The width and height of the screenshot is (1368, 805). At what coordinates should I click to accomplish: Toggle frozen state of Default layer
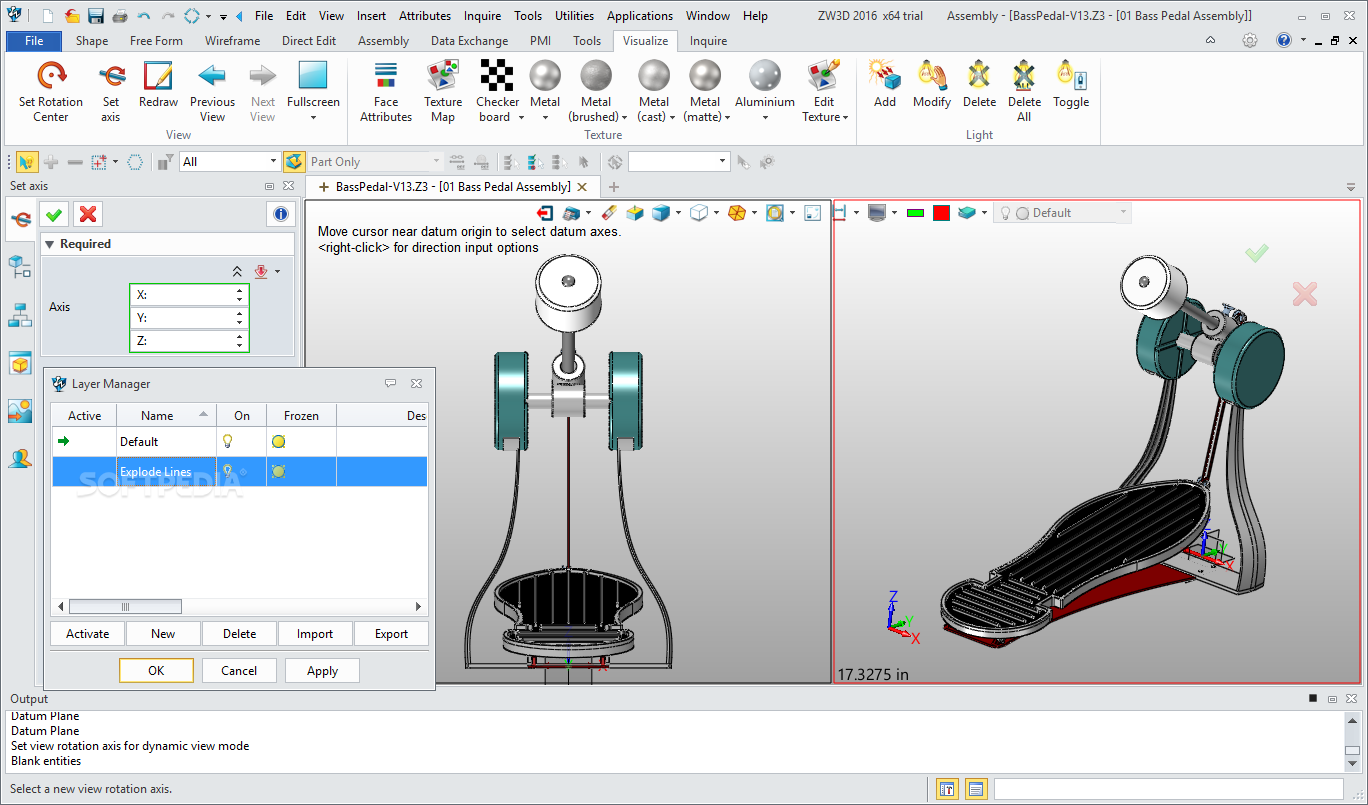[x=278, y=441]
